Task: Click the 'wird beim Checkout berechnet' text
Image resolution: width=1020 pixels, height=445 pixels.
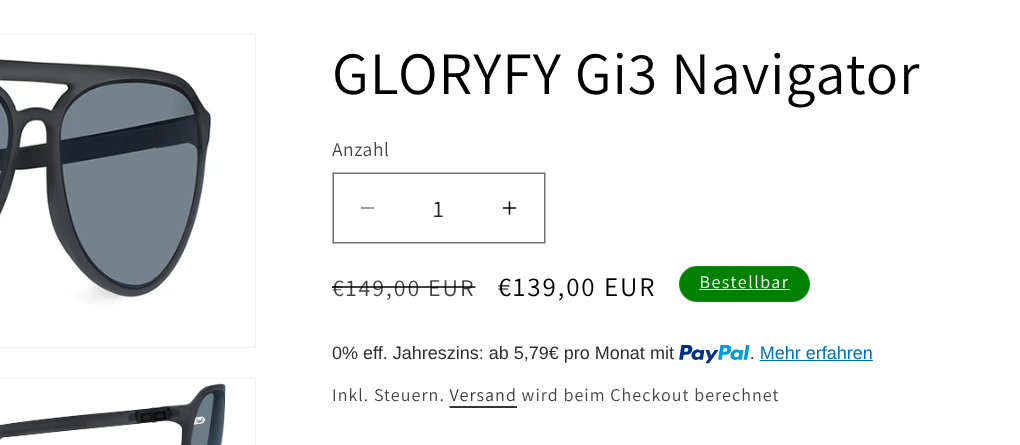Action: click(x=650, y=395)
